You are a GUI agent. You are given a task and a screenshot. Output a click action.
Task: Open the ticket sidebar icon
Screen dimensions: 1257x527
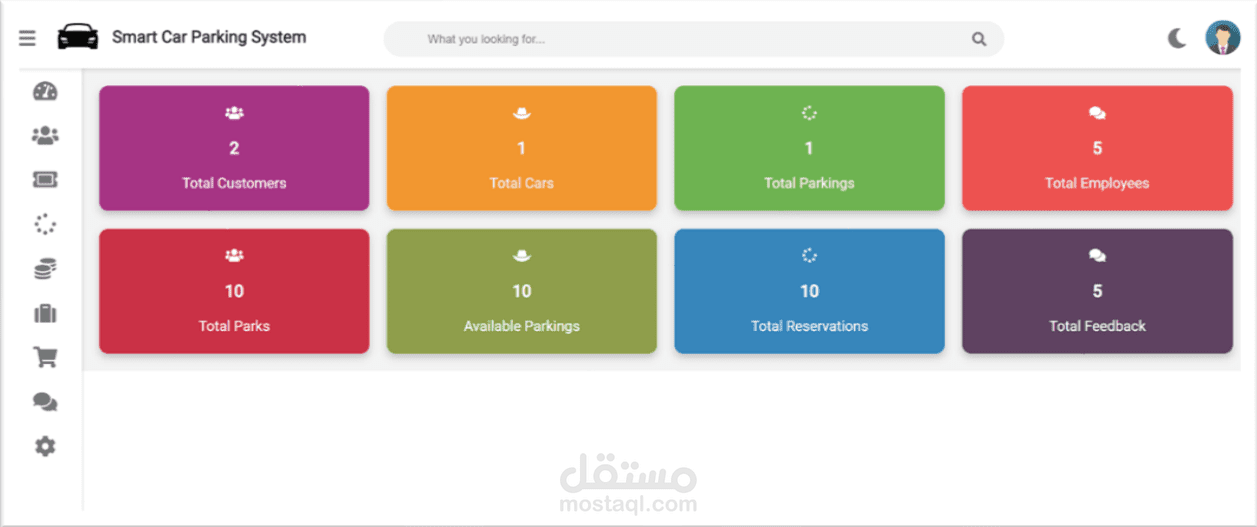[x=45, y=180]
